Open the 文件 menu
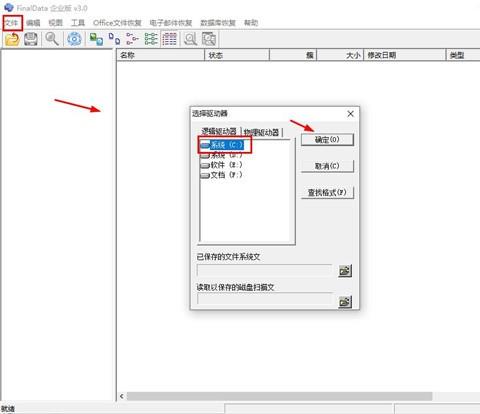Screen dimensions: 480x414 click(x=12, y=23)
